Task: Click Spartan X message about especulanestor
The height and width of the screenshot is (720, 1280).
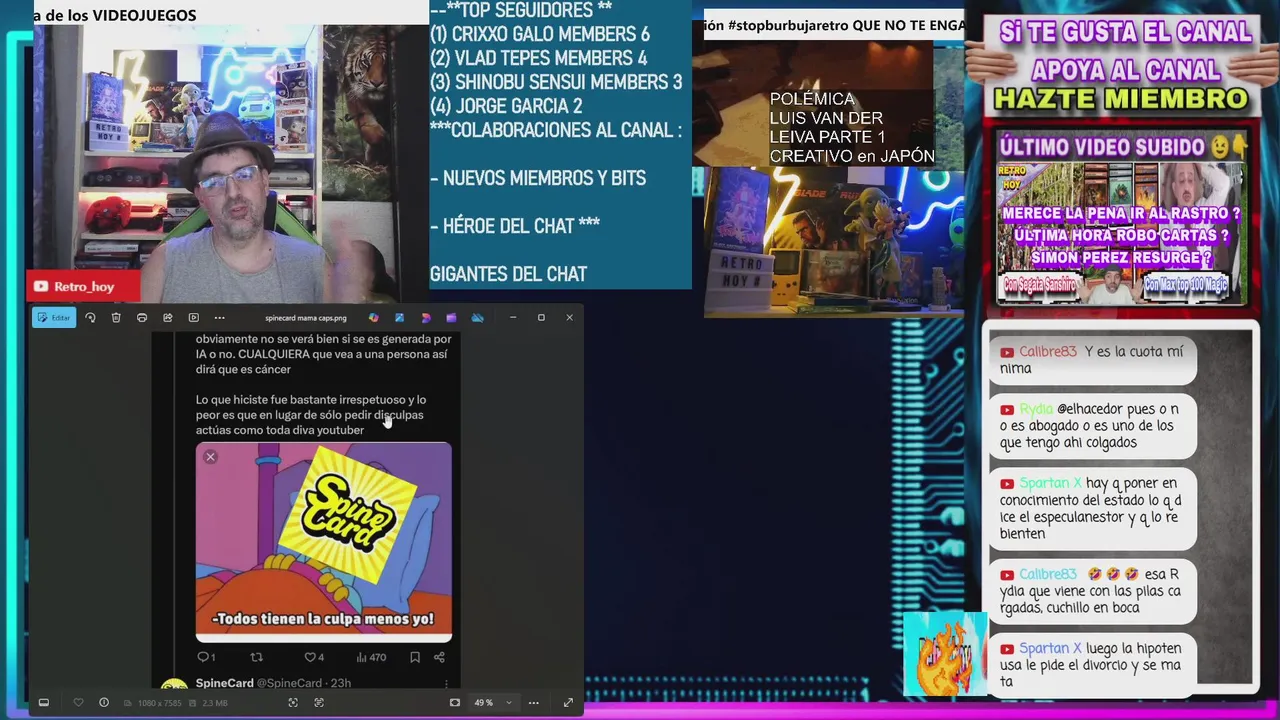Action: pos(1092,508)
